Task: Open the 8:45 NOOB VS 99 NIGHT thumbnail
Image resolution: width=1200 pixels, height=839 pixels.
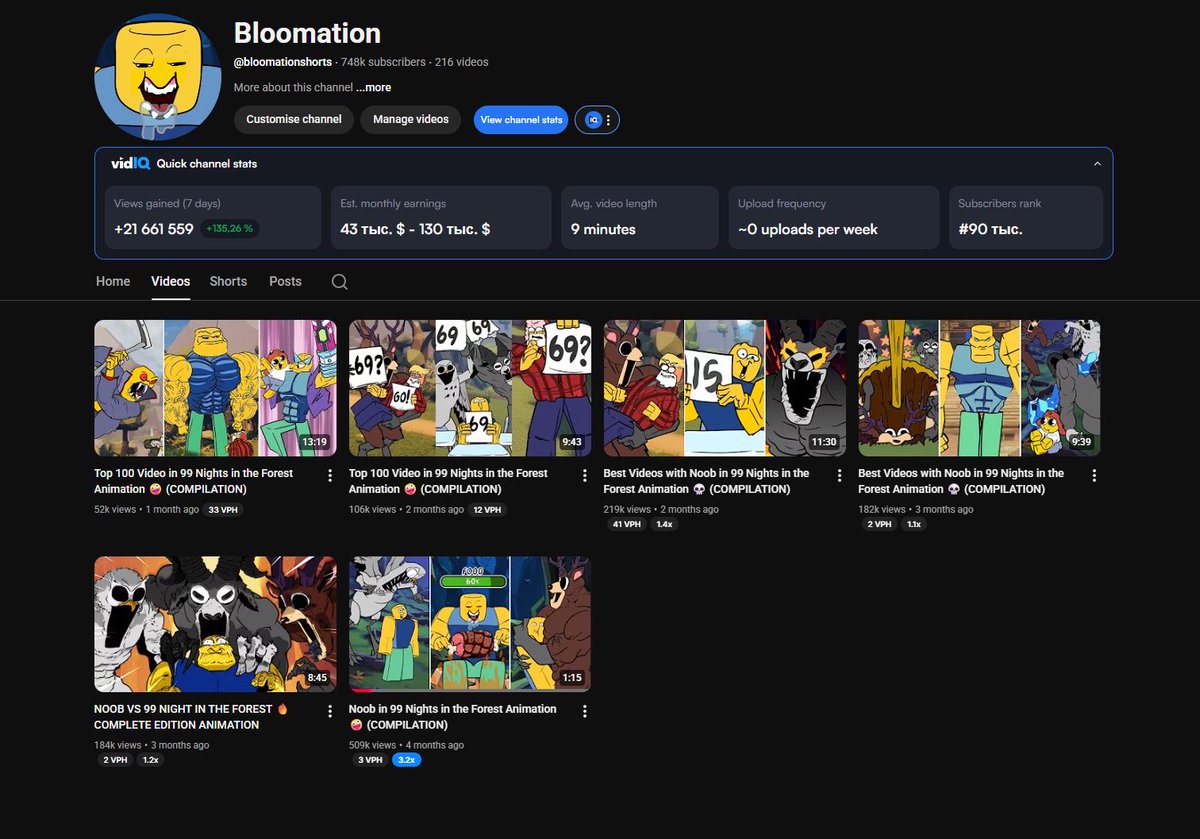Action: (215, 624)
